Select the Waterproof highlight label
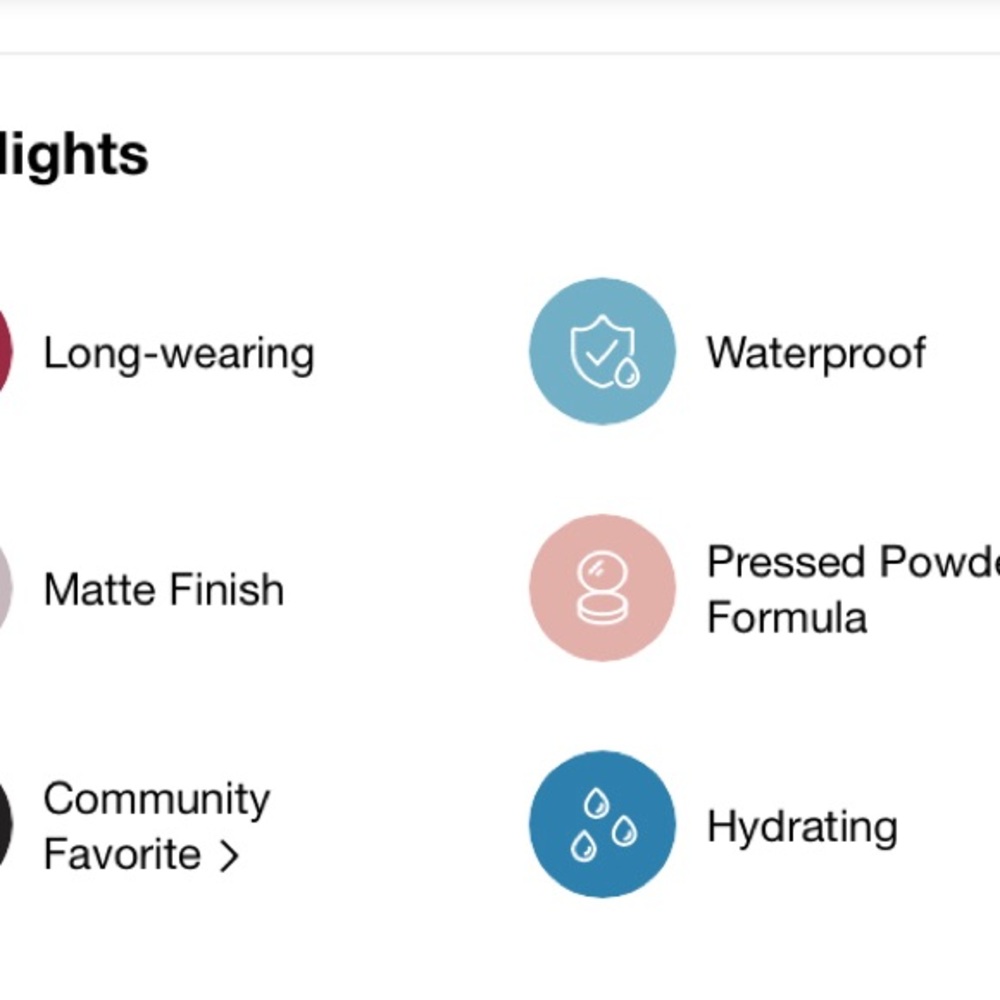Viewport: 1000px width, 1000px height. point(816,353)
